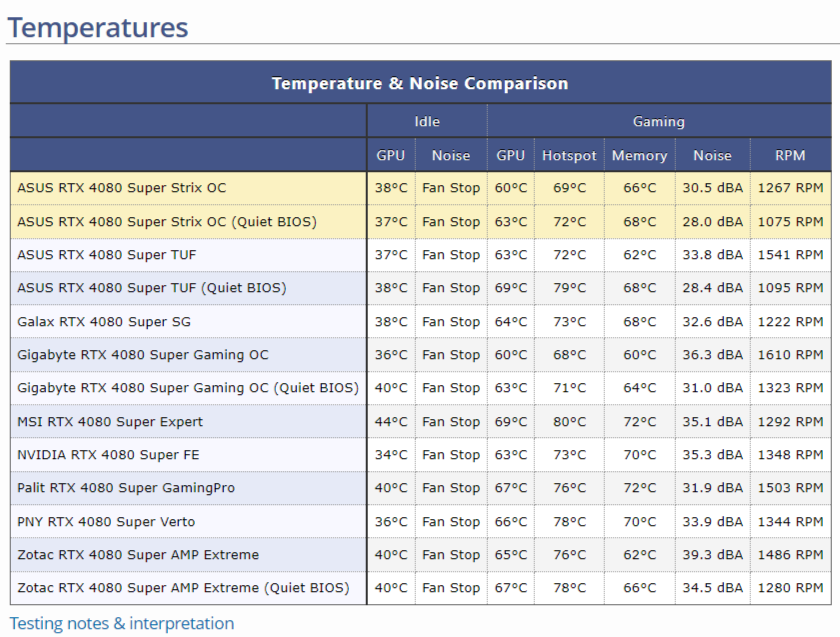The image size is (840, 637).
Task: Click the 39.3 dBA noise value
Action: pos(712,555)
